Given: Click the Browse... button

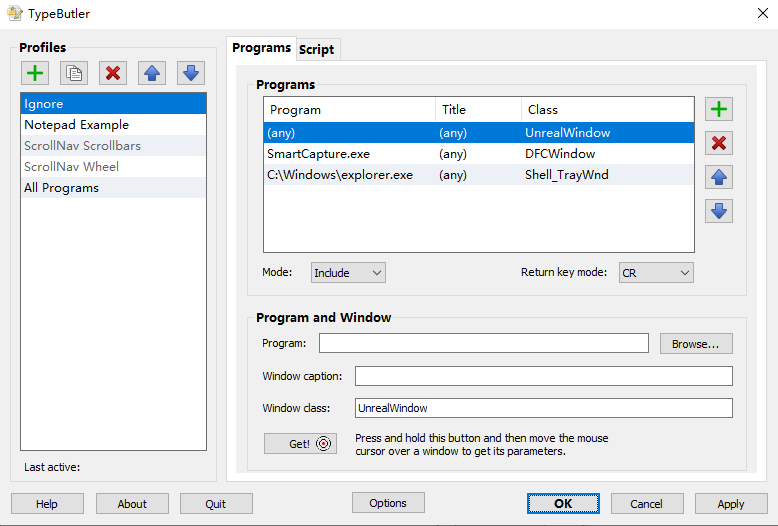Looking at the screenshot, I should [x=696, y=343].
